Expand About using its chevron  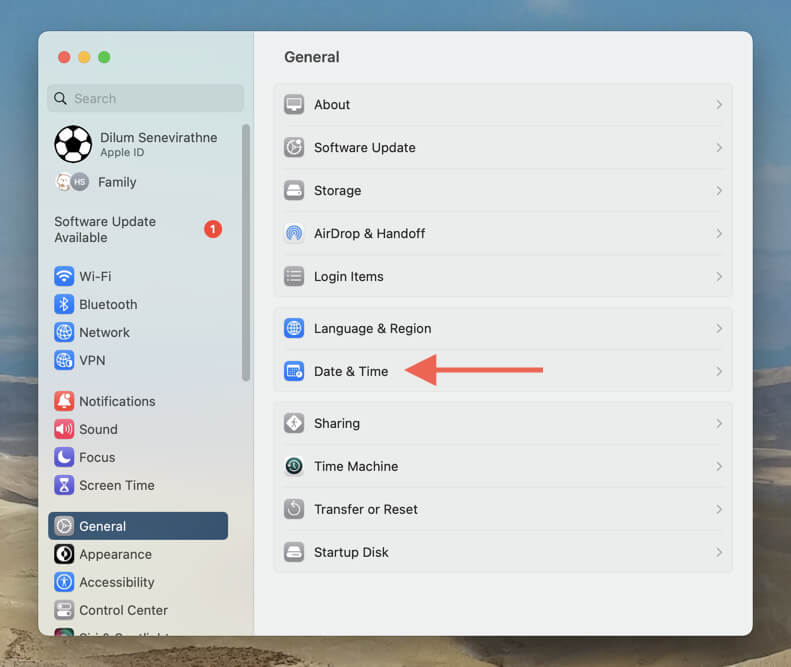tap(719, 104)
